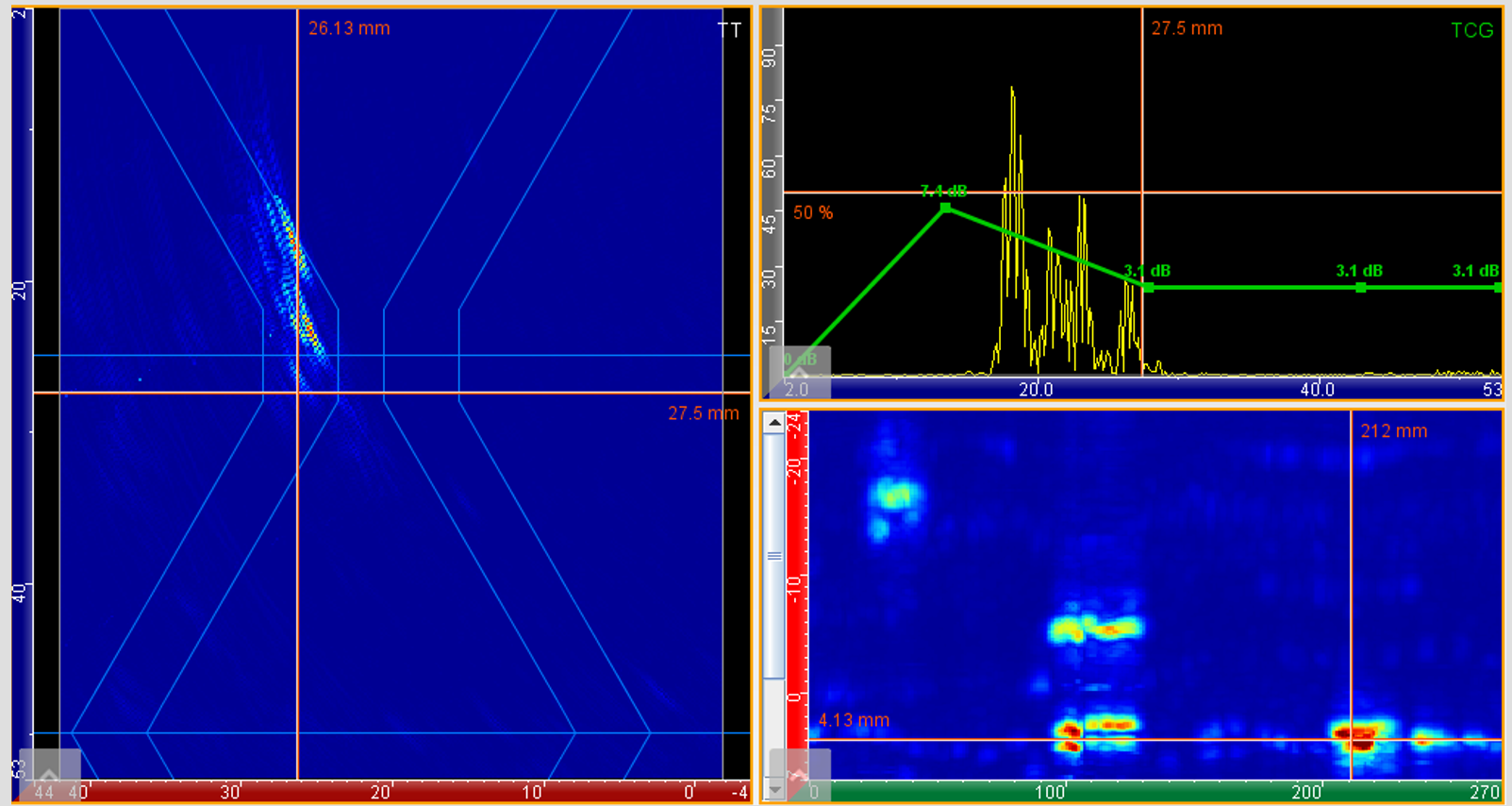Image resolution: width=1512 pixels, height=806 pixels.
Task: Select the 212 mm scan cursor label
Action: tap(1393, 431)
